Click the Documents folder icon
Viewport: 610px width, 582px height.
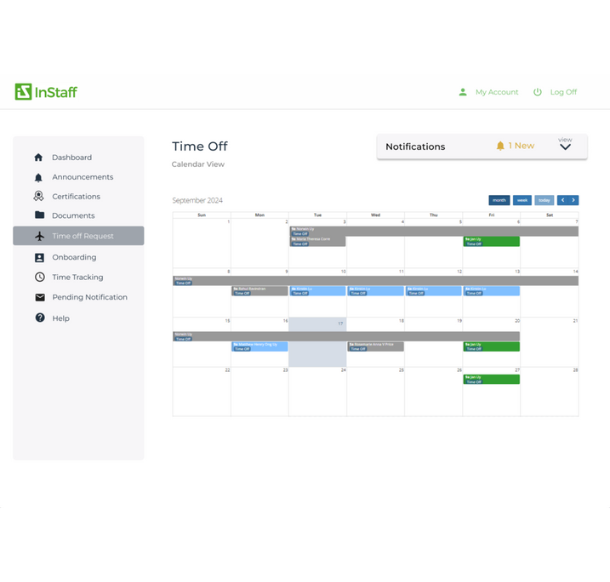point(39,215)
